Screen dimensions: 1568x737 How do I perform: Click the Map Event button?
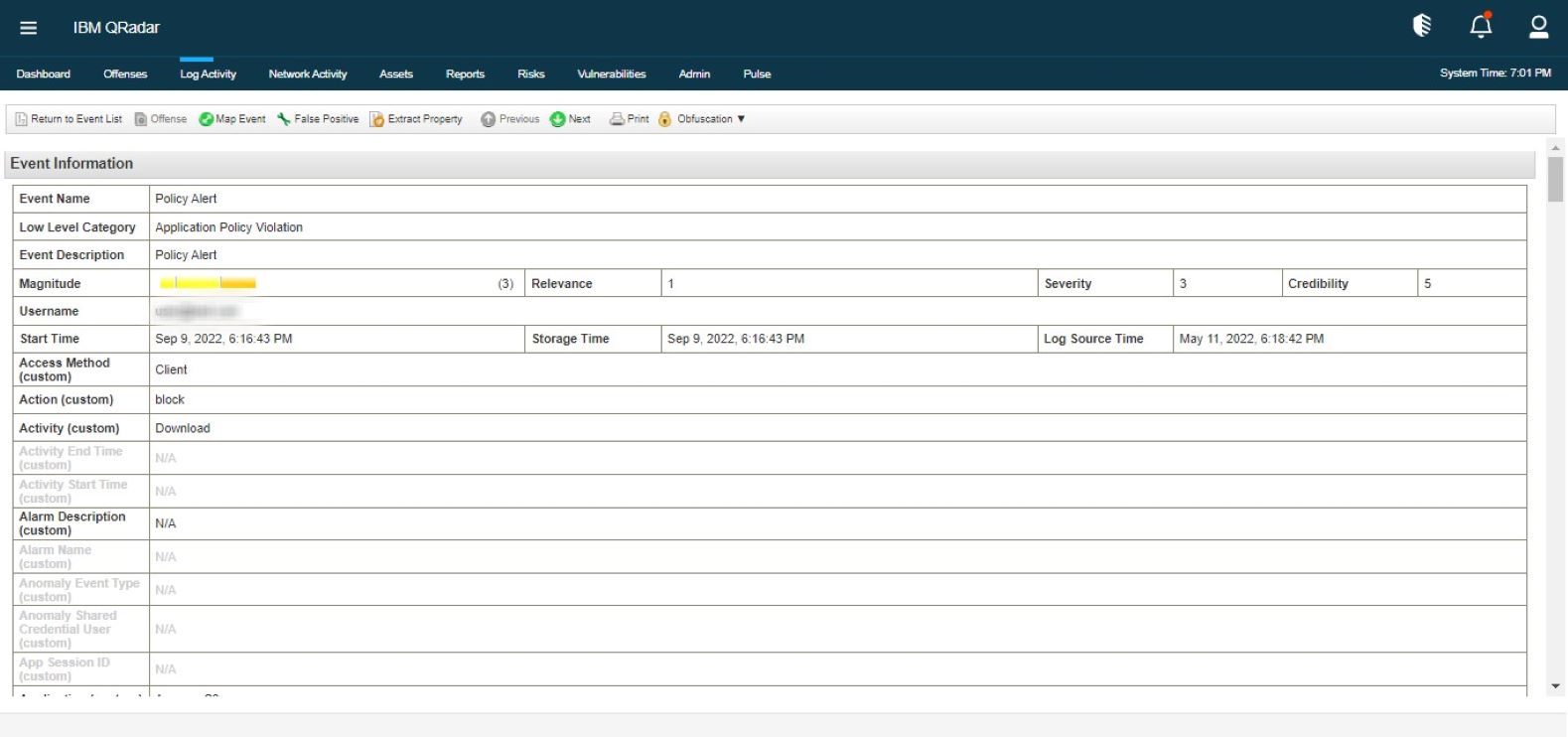coord(232,119)
